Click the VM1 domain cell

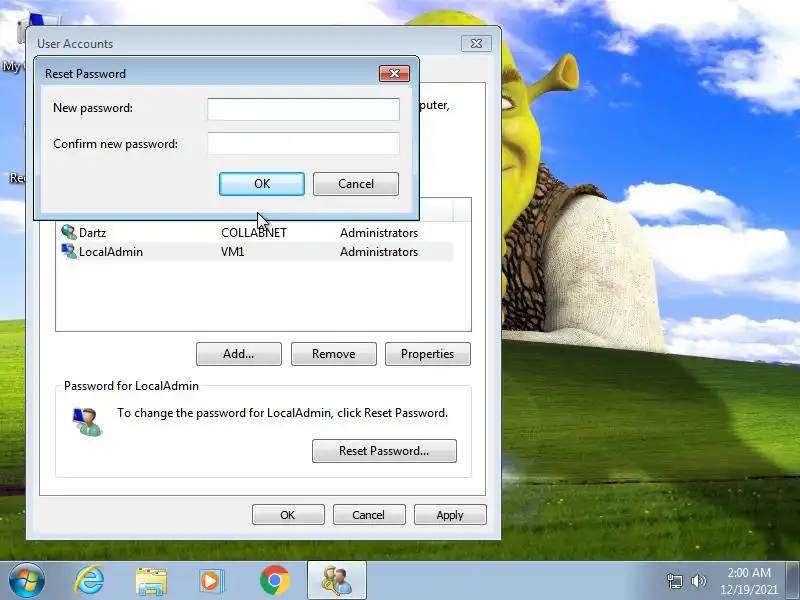pos(232,252)
